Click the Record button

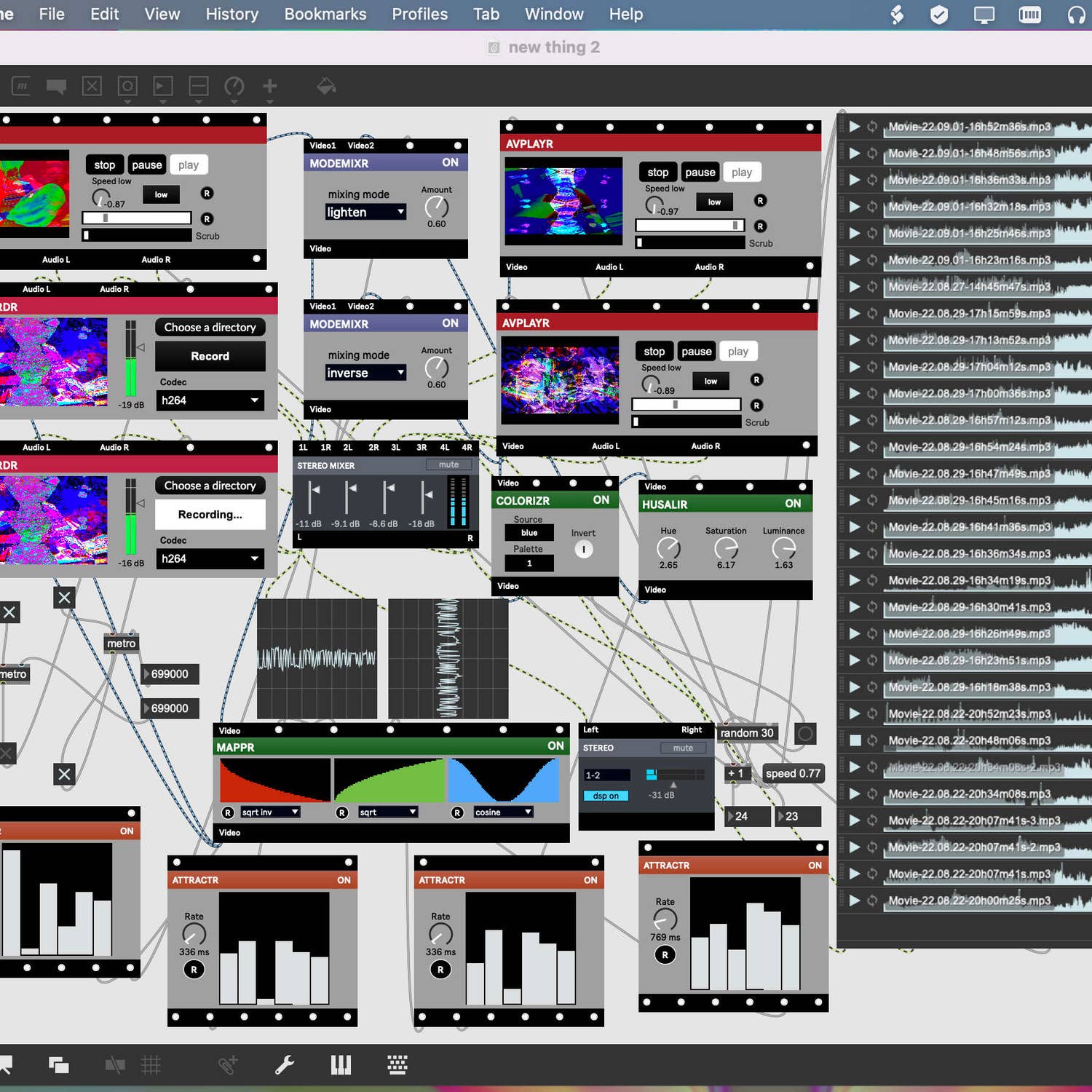click(210, 356)
